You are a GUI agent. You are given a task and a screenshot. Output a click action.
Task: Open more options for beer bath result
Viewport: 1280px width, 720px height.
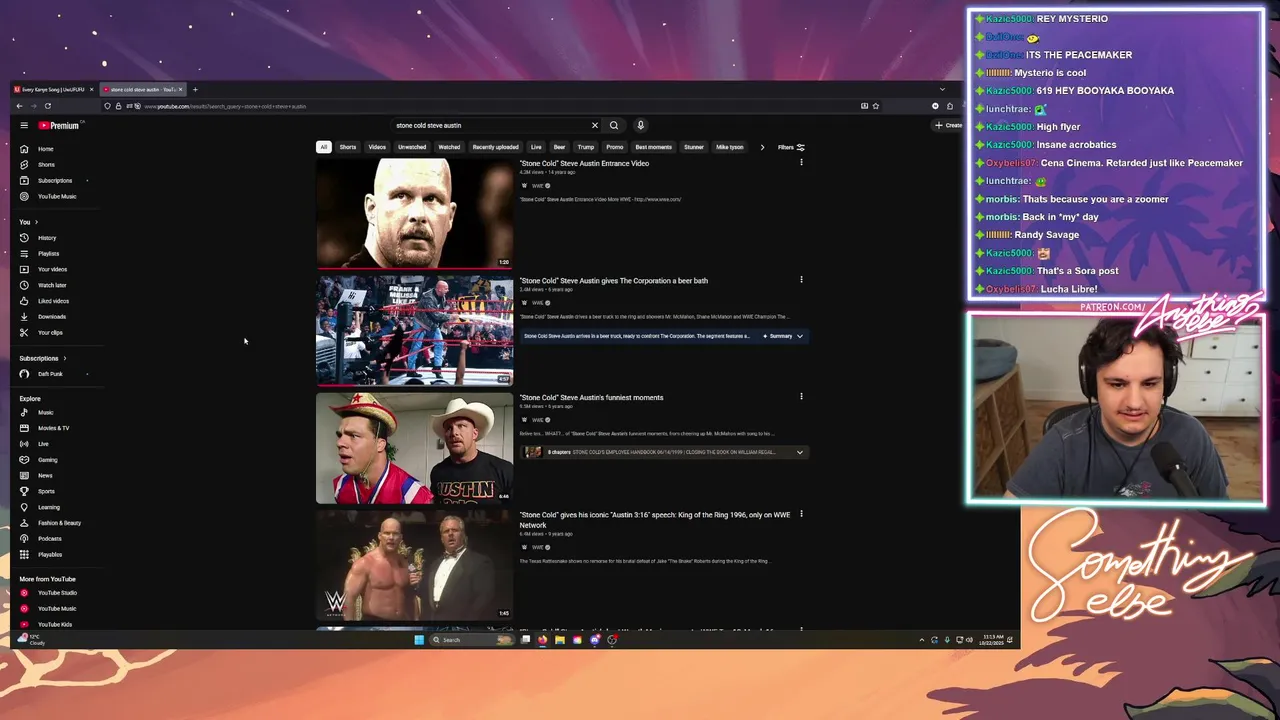[801, 280]
